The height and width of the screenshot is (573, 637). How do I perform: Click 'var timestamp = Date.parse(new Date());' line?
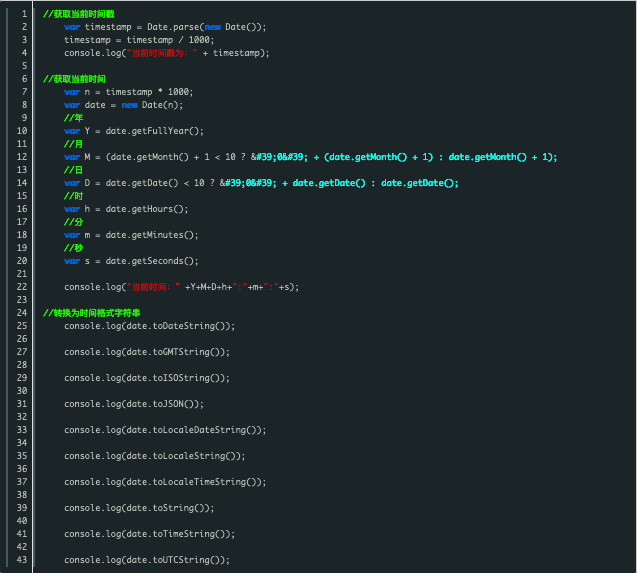tap(165, 27)
